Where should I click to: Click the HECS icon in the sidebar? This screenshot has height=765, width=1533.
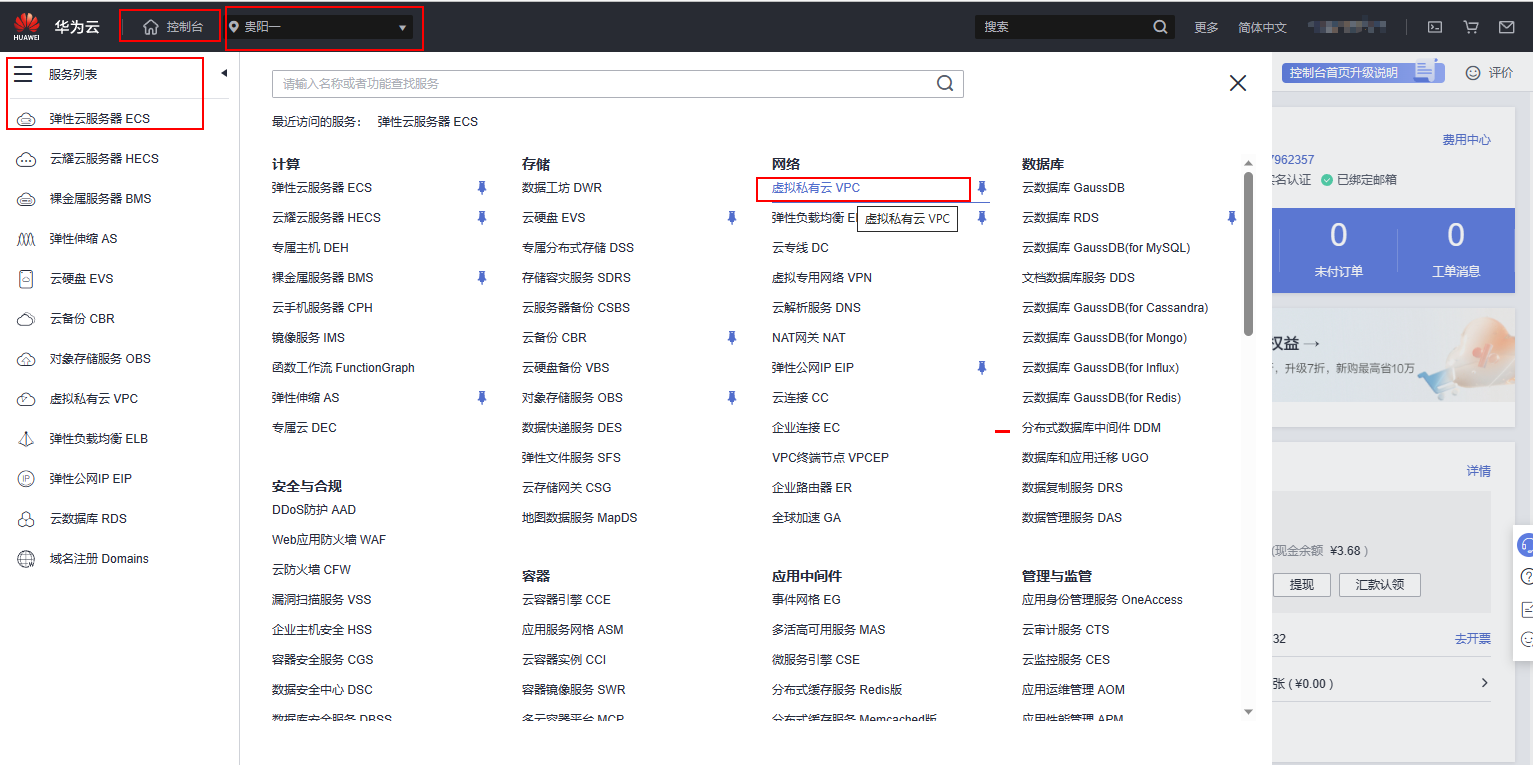[26, 159]
